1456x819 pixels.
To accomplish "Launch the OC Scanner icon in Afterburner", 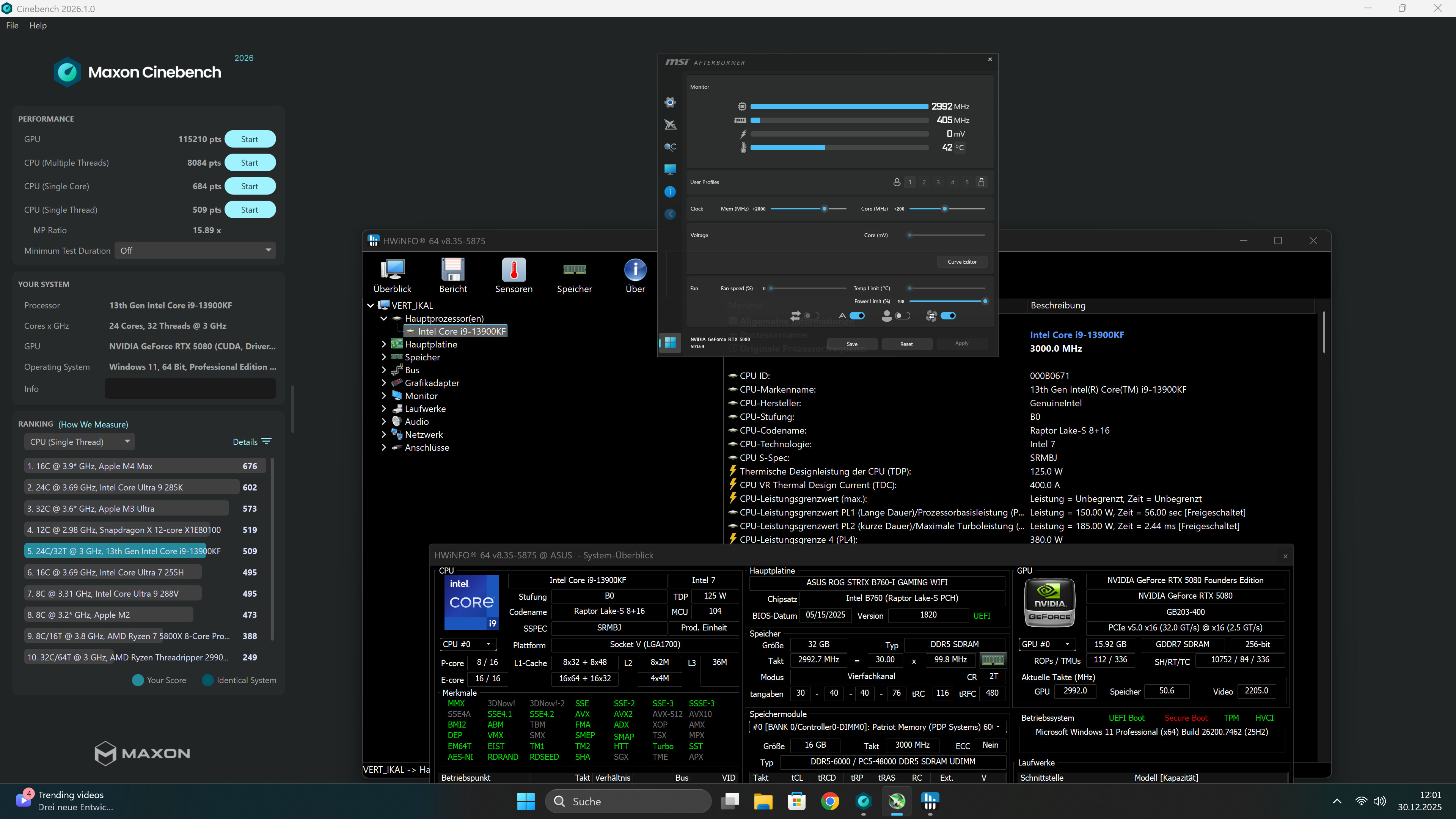I will point(670,147).
